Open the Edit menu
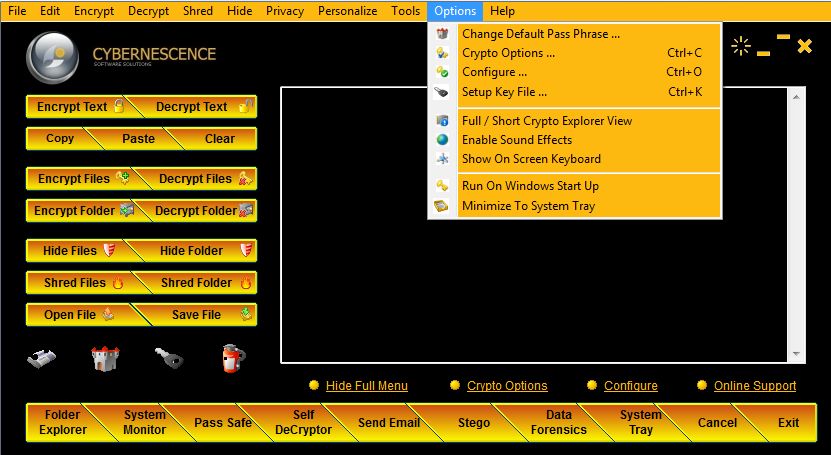 [x=50, y=11]
